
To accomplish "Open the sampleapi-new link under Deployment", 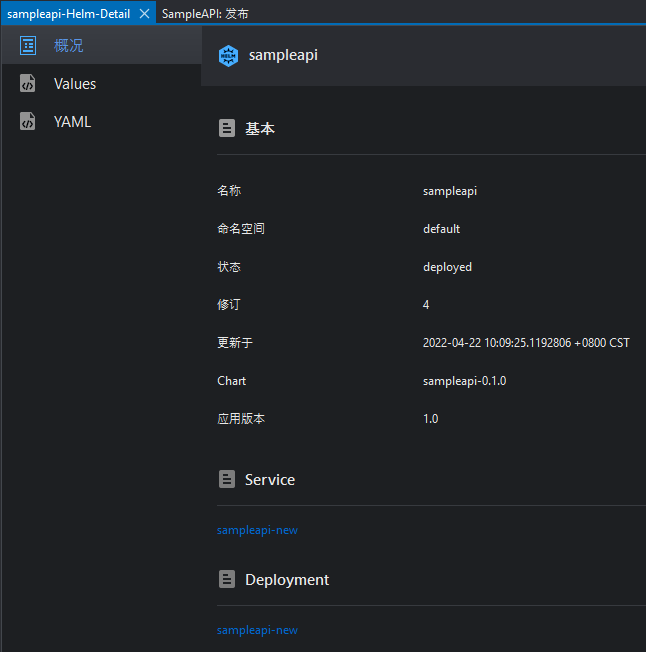I will pyautogui.click(x=257, y=630).
